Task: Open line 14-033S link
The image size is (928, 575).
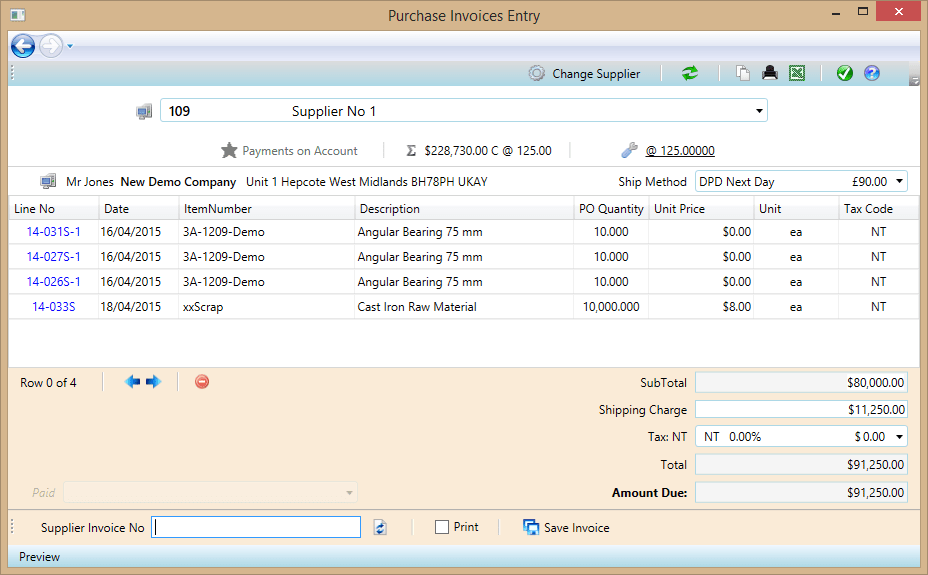Action: coord(54,306)
